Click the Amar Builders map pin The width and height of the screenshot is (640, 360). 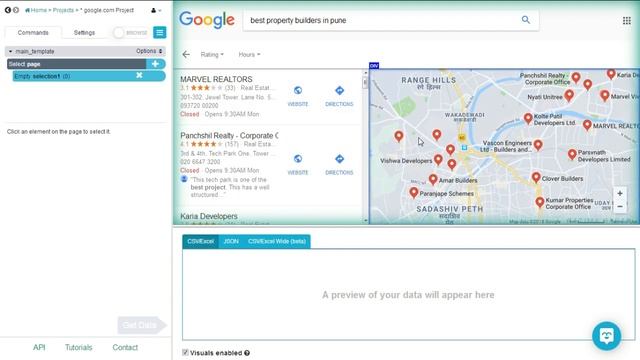pyautogui.click(x=433, y=179)
